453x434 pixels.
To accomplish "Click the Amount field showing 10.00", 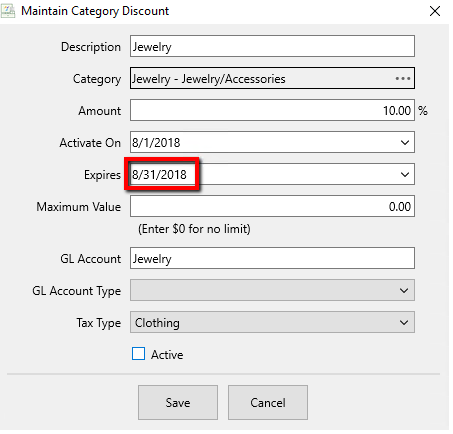I will 272,110.
